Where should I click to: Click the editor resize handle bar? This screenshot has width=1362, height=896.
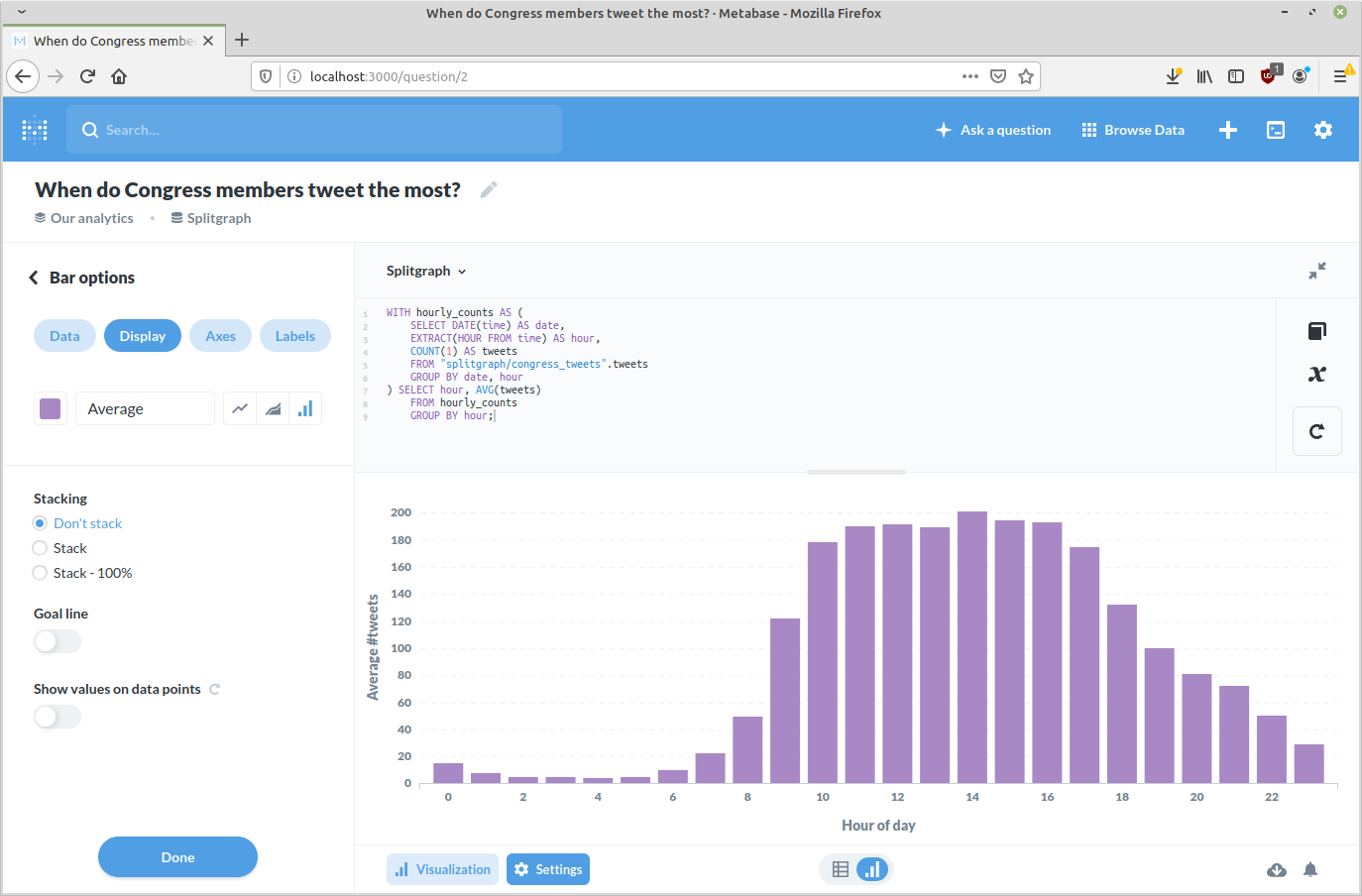(856, 472)
